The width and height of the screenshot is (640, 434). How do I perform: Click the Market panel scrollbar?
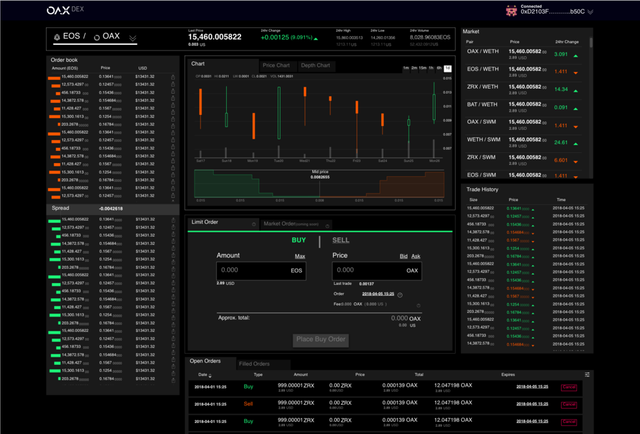click(x=591, y=42)
